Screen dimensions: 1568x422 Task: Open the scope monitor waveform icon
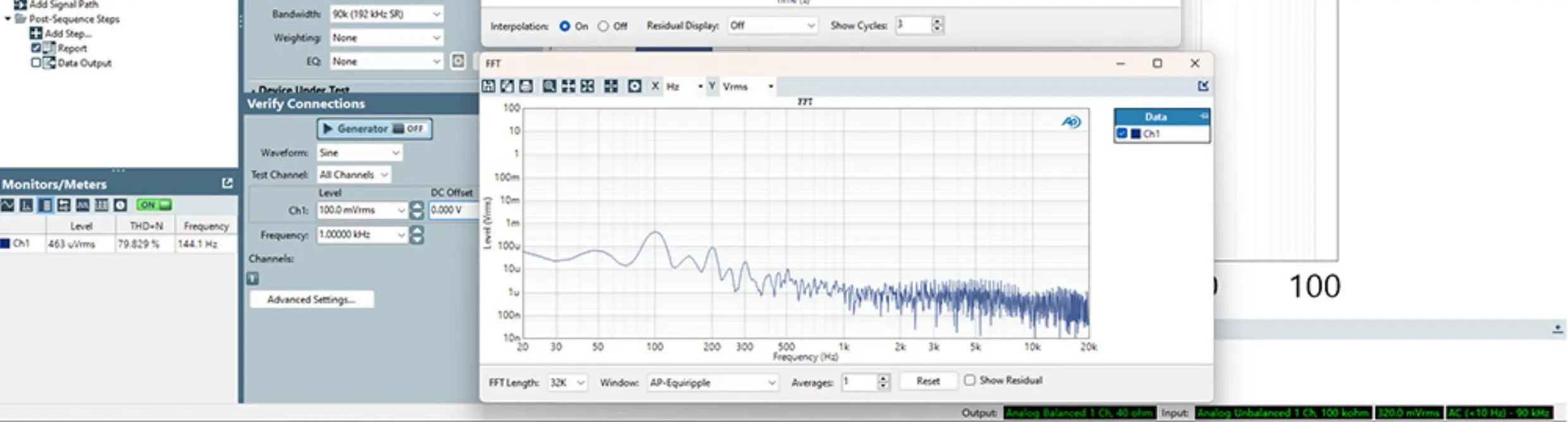click(8, 205)
